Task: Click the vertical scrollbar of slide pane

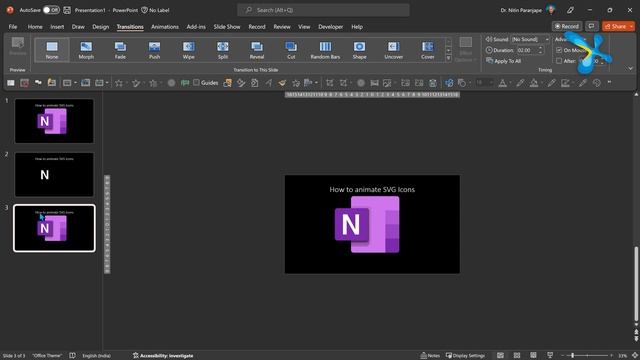Action: point(636,283)
